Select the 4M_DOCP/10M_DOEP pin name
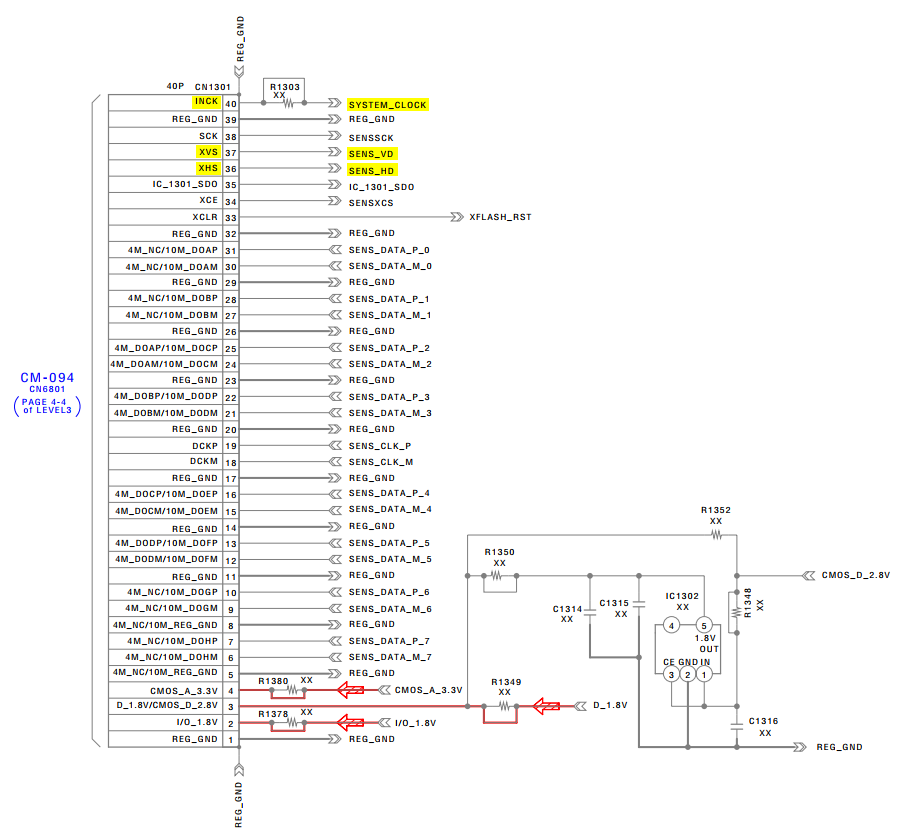The image size is (907, 837). (x=167, y=495)
